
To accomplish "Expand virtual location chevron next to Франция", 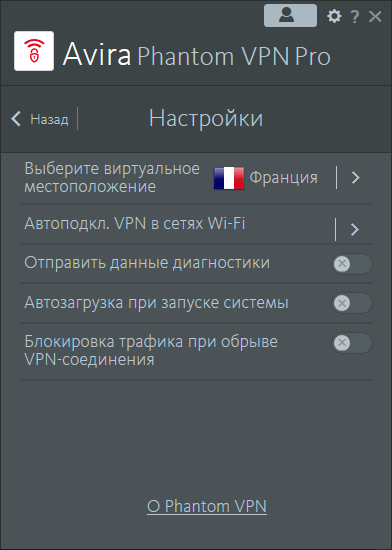I will [356, 177].
